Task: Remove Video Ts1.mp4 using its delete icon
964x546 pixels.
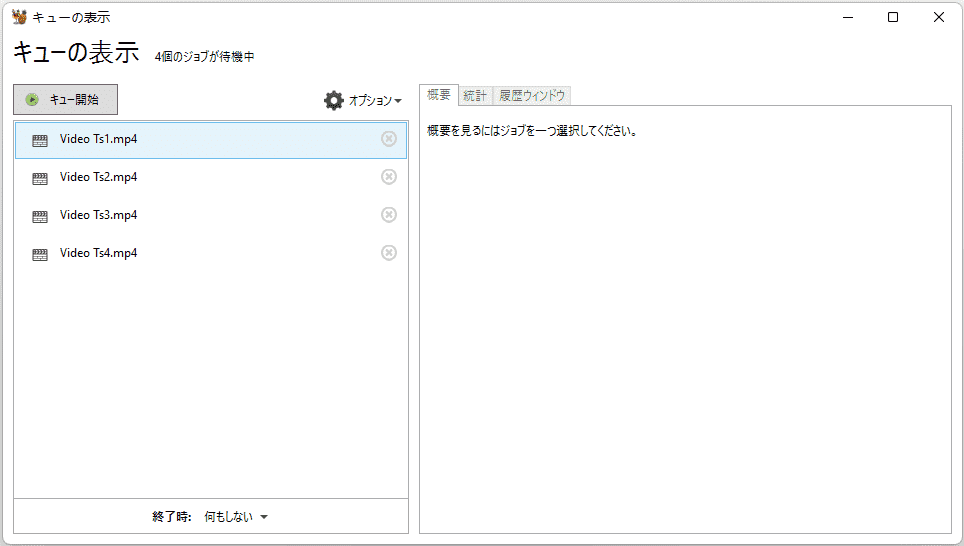Action: pyautogui.click(x=389, y=139)
